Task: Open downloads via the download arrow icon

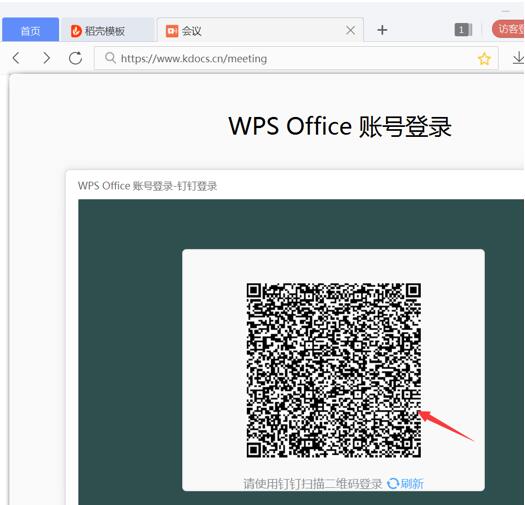Action: click(518, 58)
